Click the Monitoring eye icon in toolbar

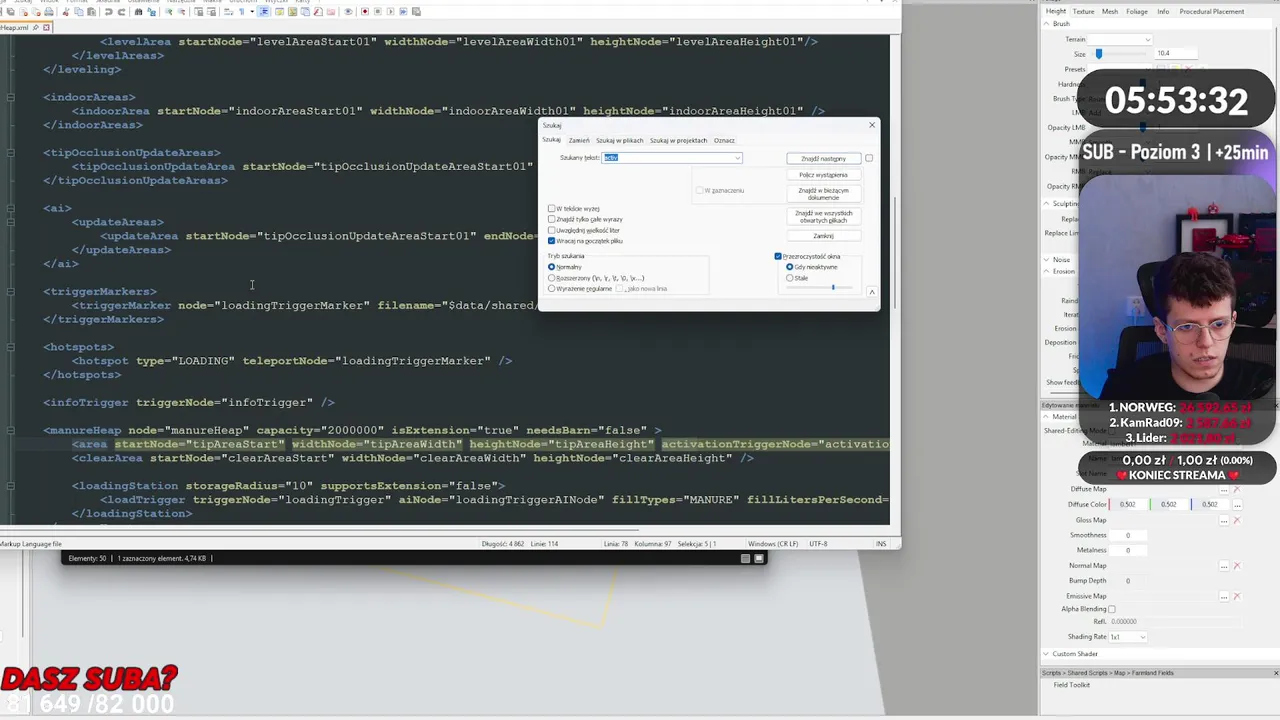pyautogui.click(x=348, y=12)
